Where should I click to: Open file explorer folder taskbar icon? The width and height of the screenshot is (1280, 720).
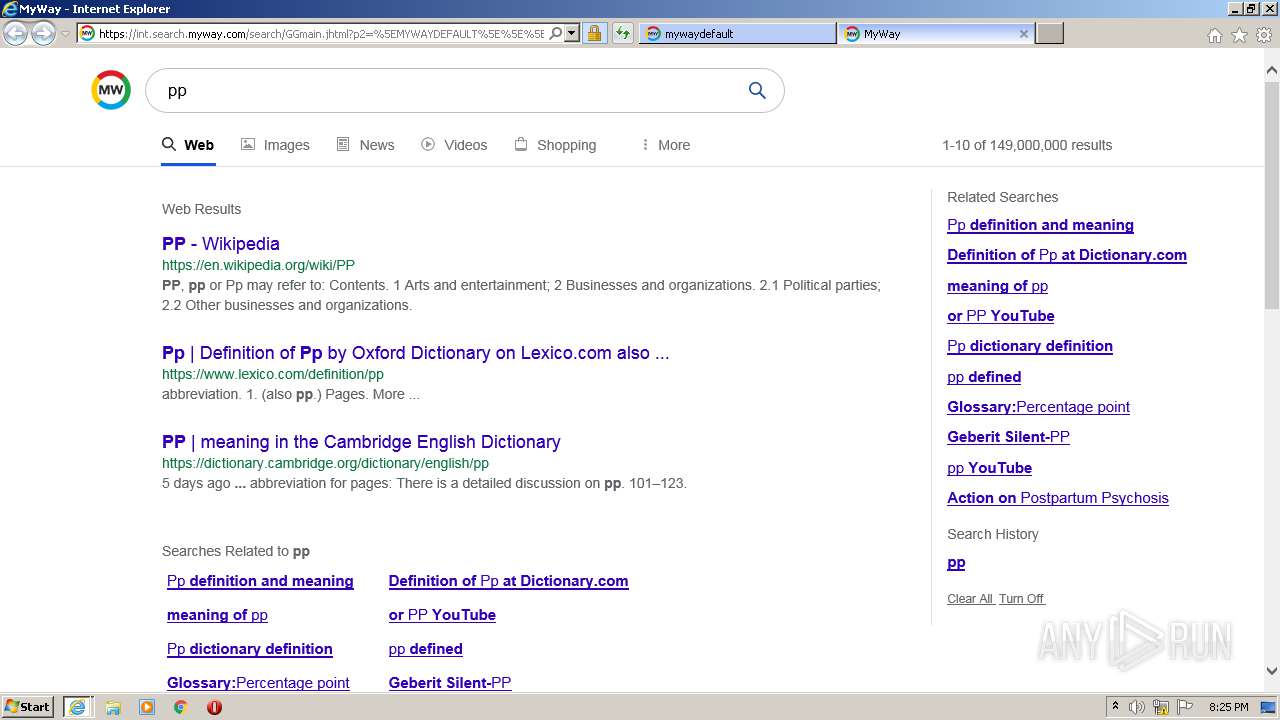[x=113, y=707]
